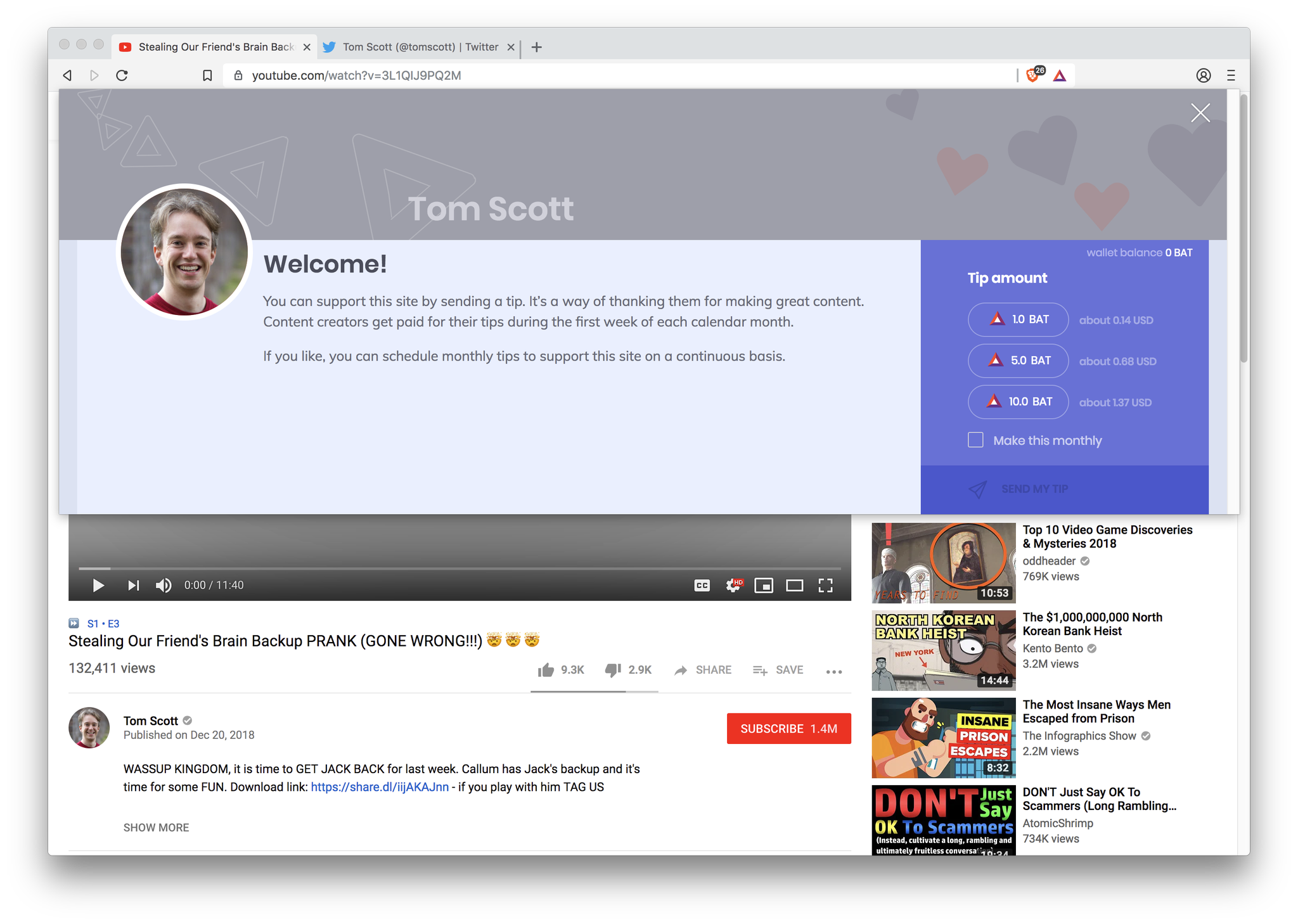Choose the 10.0 BAT tip amount
Image resolution: width=1298 pixels, height=924 pixels.
pos(1018,402)
